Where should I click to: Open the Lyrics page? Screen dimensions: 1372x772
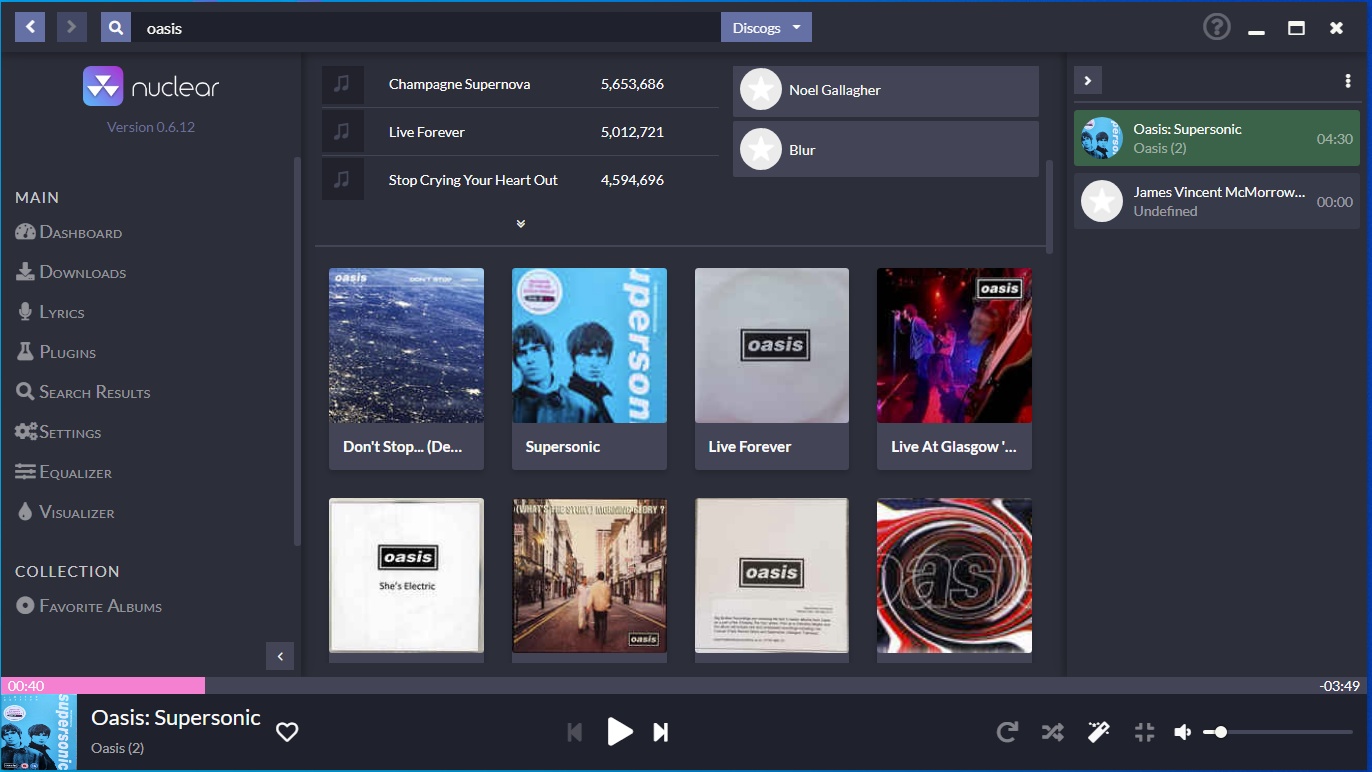point(50,312)
